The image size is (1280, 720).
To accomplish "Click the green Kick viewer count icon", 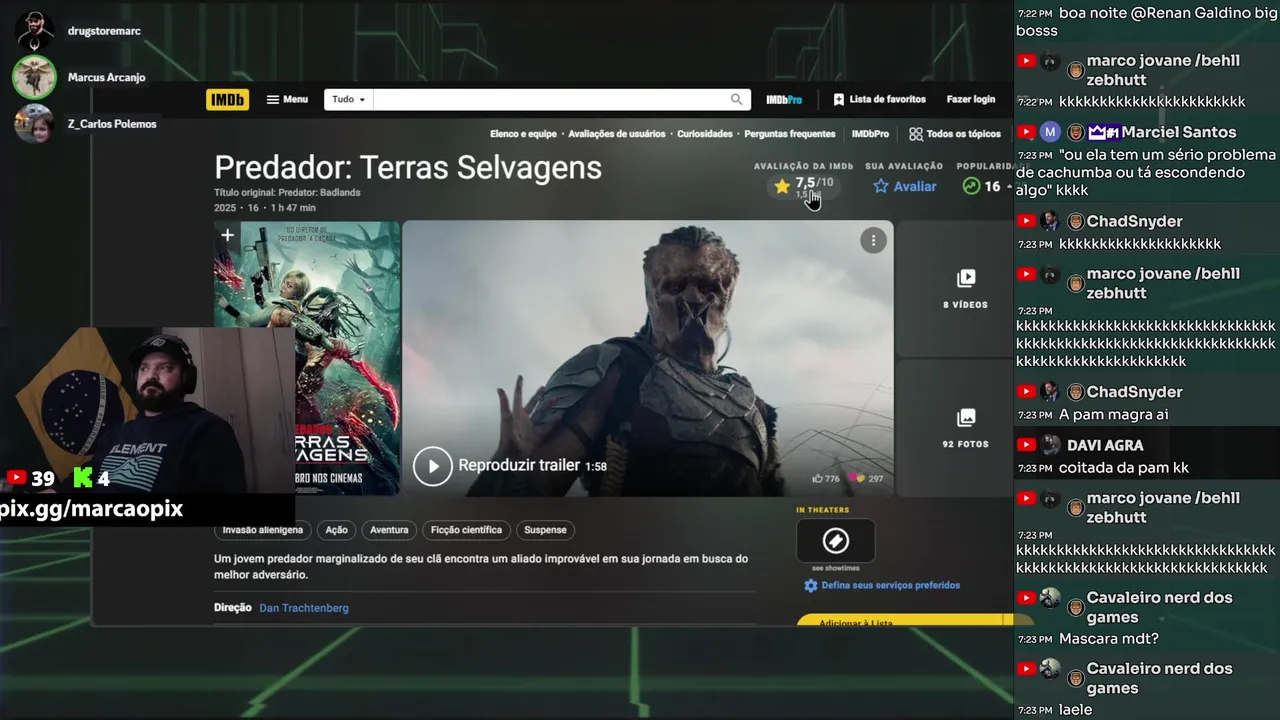I will coord(82,479).
